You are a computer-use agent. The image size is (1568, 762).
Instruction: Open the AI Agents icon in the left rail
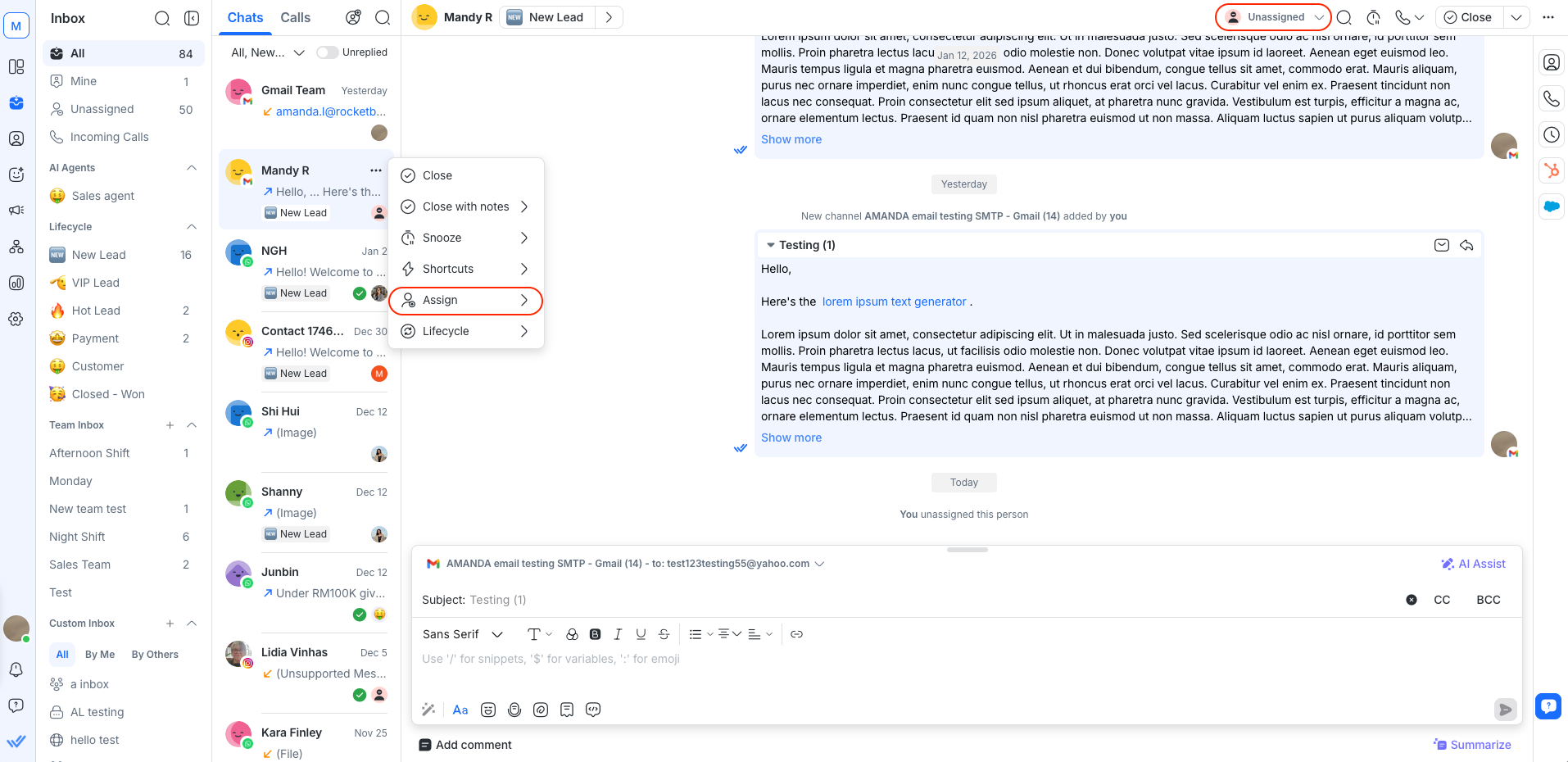tap(16, 175)
